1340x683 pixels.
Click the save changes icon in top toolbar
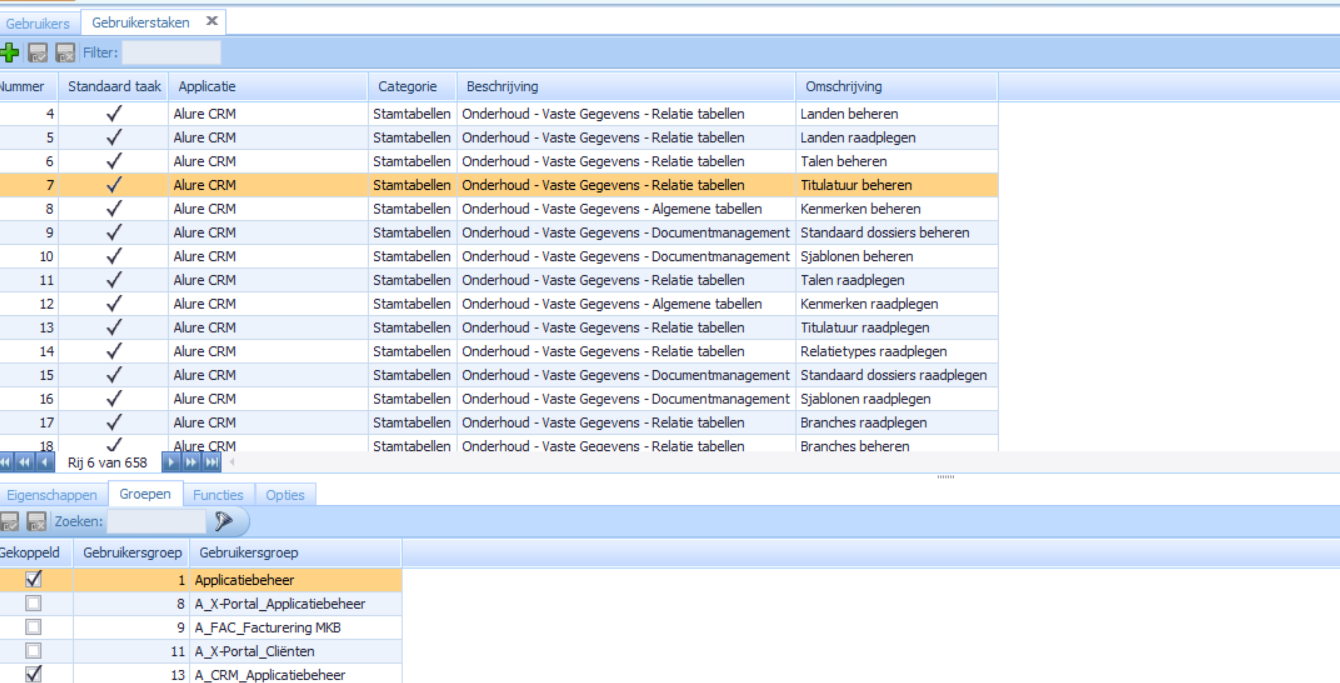click(x=38, y=53)
